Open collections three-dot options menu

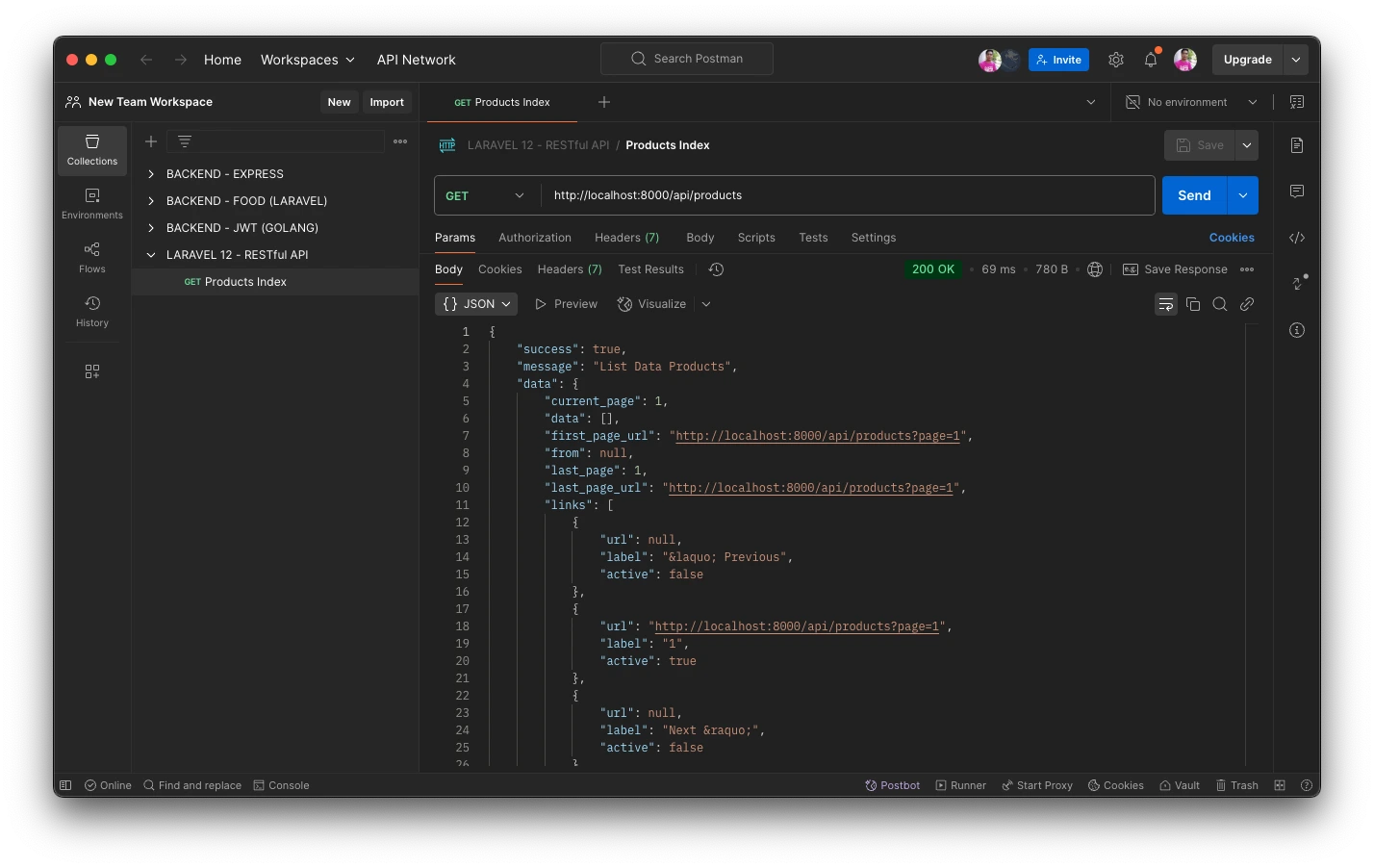point(400,141)
